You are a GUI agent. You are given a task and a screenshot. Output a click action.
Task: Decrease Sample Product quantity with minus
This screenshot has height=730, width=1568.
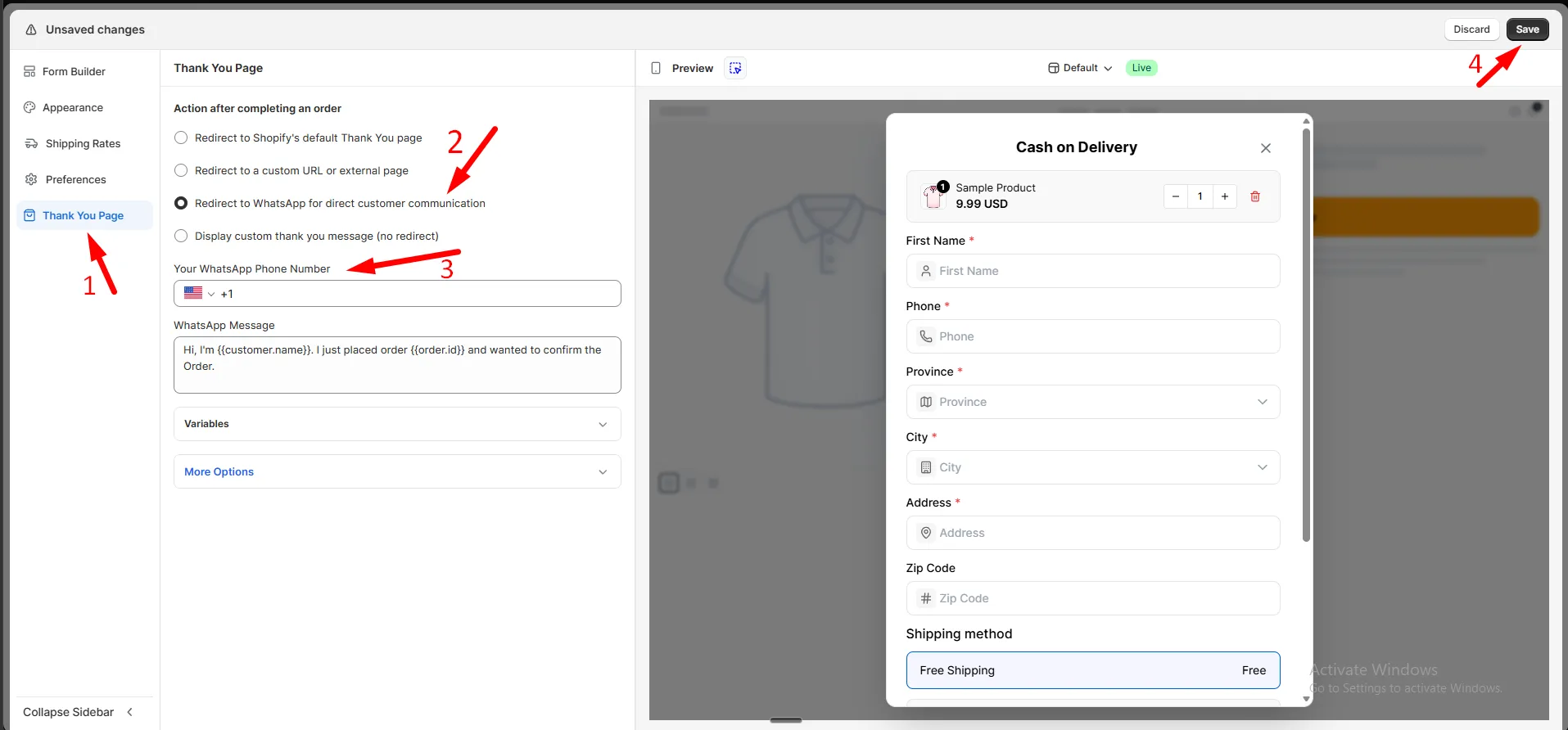point(1176,196)
